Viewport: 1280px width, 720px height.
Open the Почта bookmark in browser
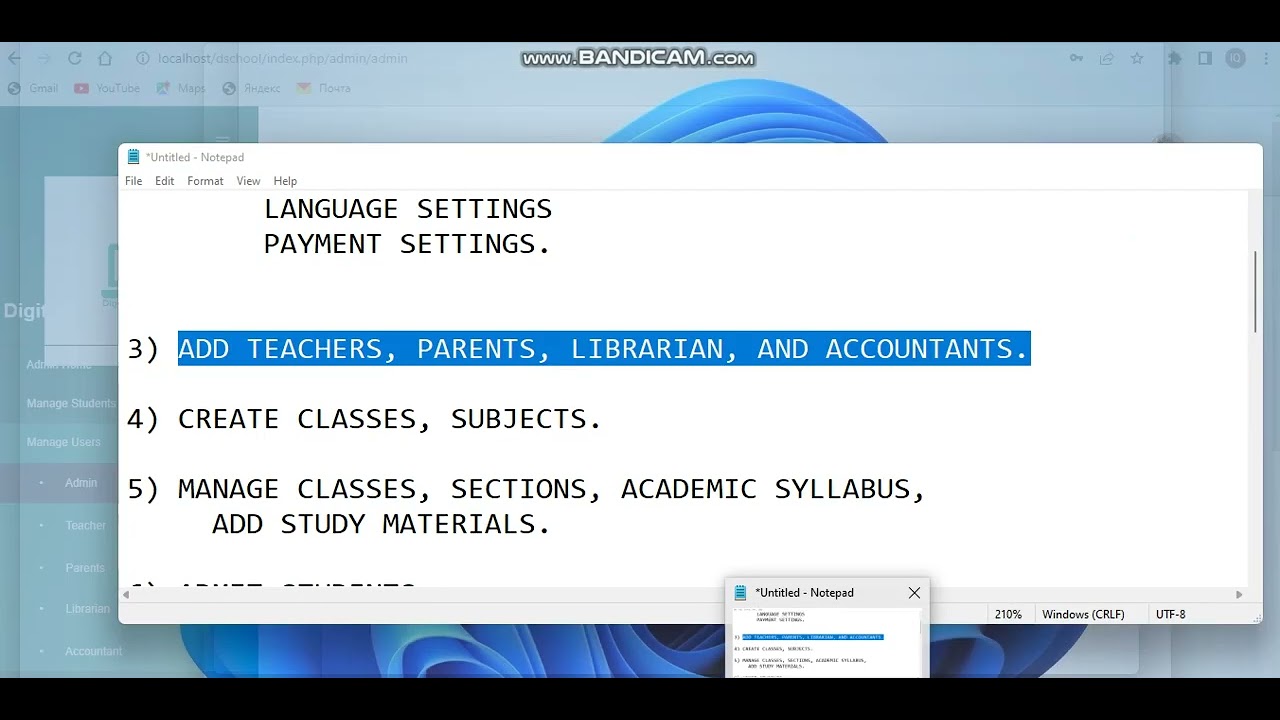coord(325,88)
